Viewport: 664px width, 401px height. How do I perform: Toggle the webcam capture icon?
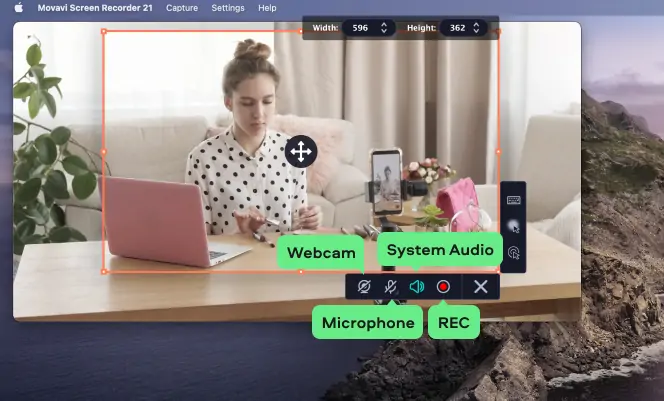(364, 287)
